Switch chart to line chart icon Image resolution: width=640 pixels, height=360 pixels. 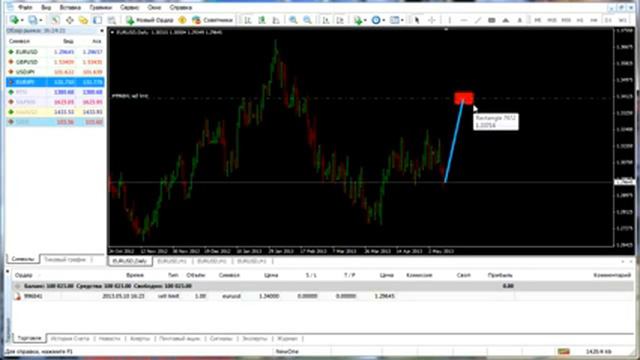276,20
